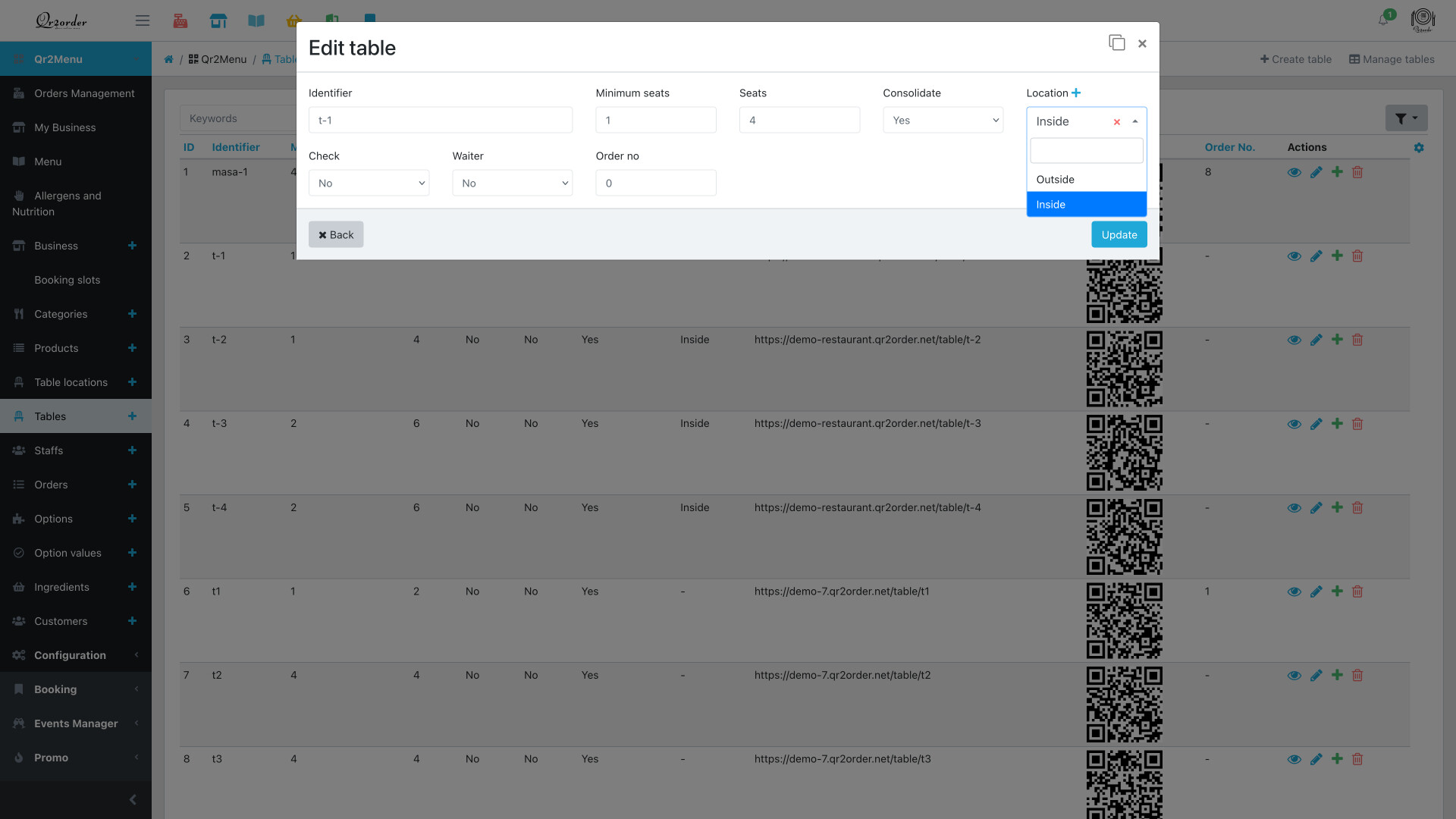Expand the Configuration sidebar section
This screenshot has height=819, width=1456.
(76, 655)
